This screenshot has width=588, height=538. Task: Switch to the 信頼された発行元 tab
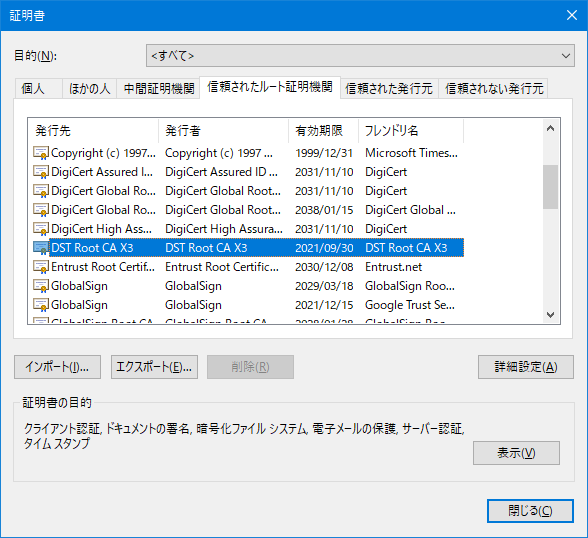click(x=389, y=88)
